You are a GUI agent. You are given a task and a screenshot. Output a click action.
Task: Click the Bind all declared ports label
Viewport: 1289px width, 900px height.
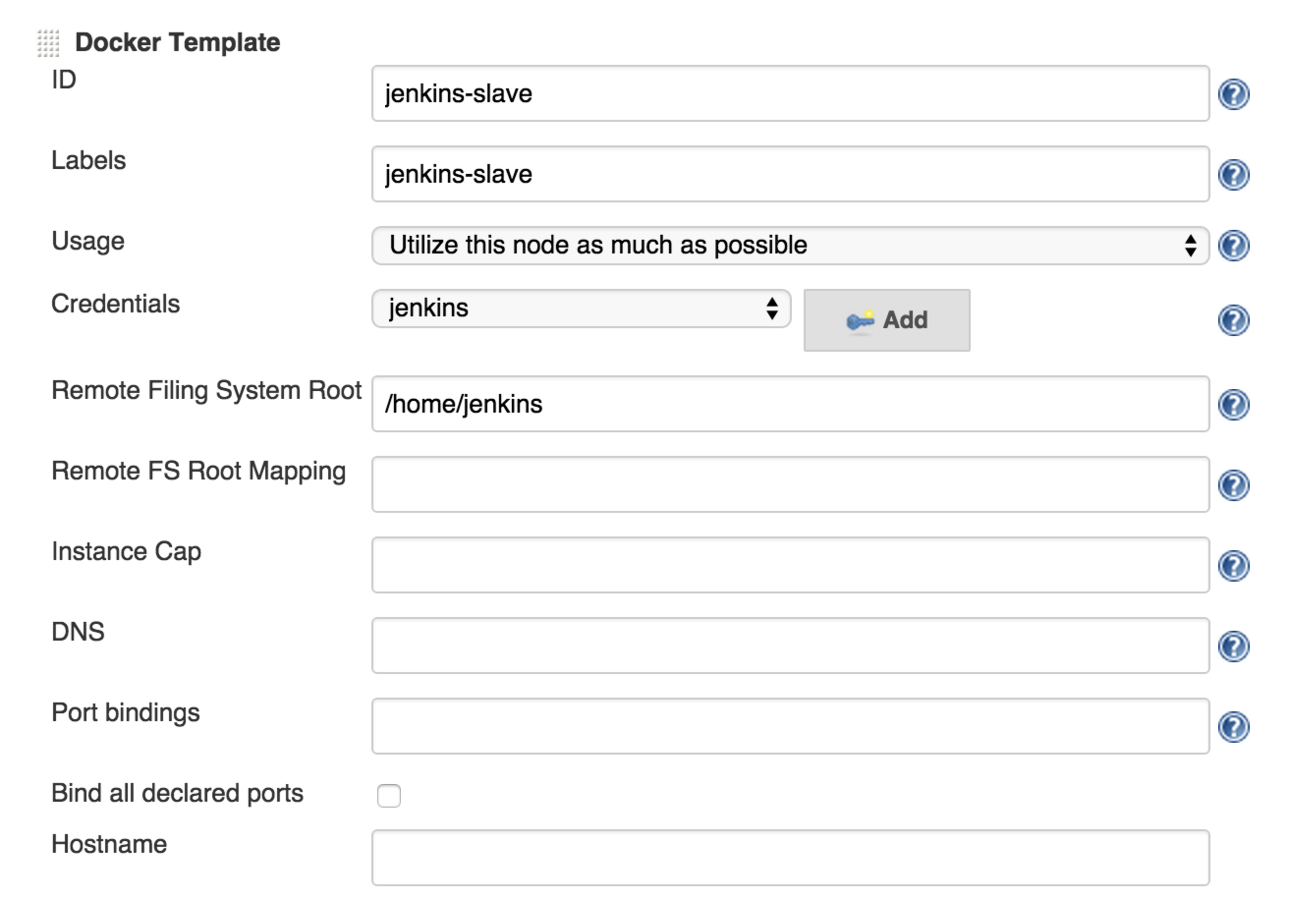pos(178,794)
